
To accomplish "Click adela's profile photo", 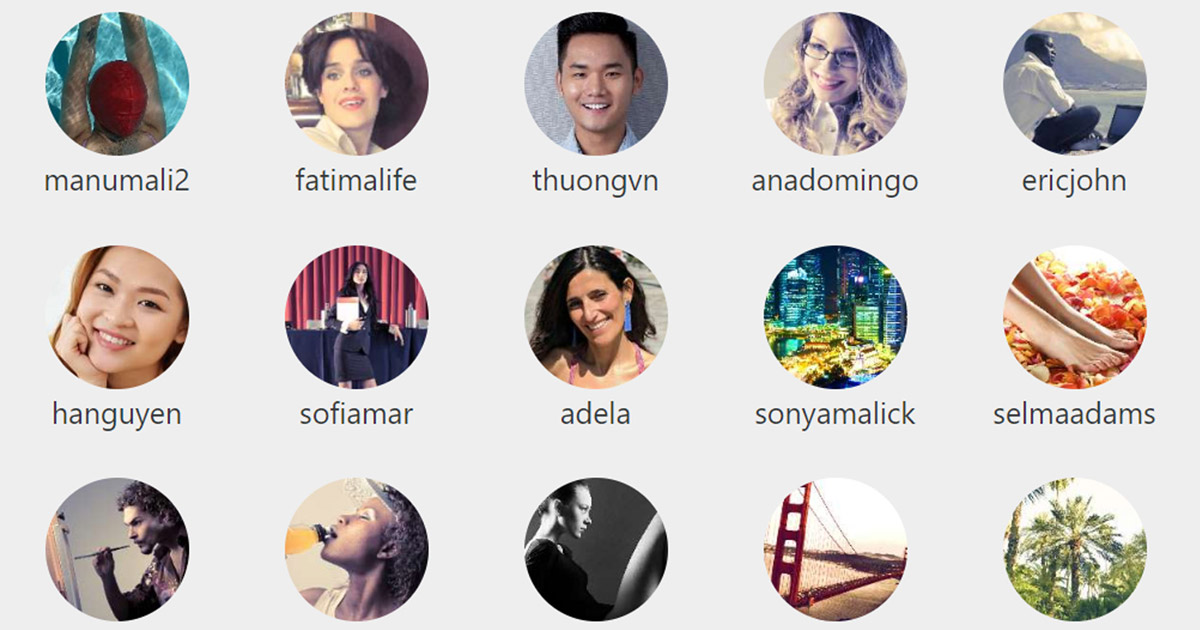I will pyautogui.click(x=596, y=317).
